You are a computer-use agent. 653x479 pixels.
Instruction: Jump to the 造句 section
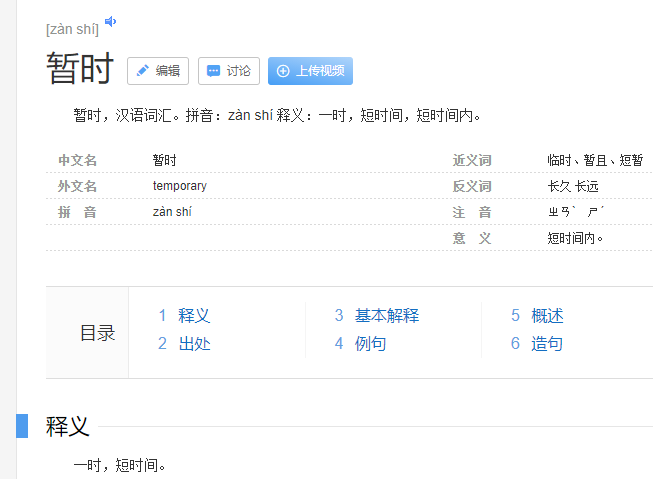547,344
